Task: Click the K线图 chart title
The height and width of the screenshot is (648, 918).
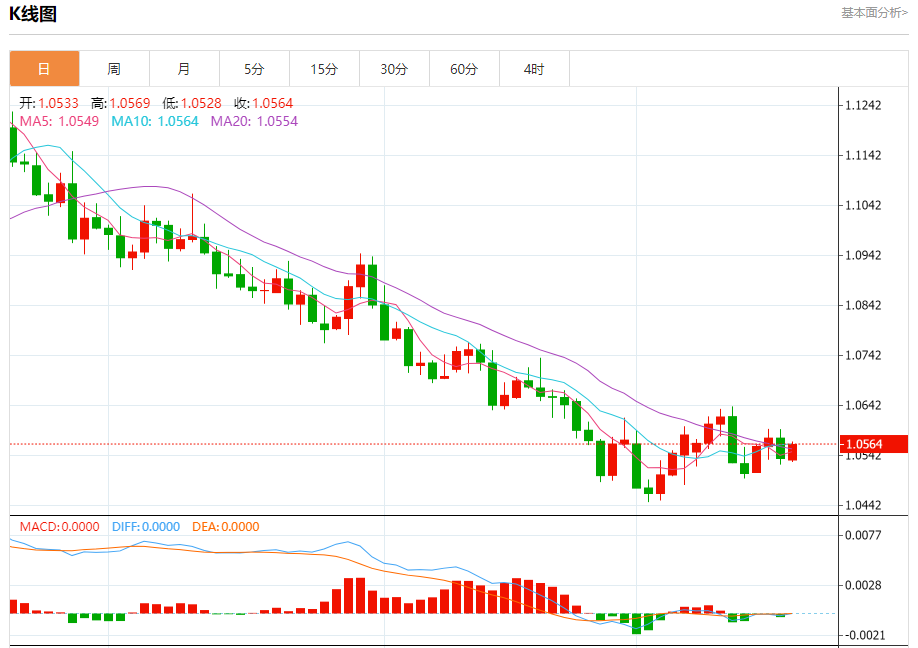Action: tap(33, 13)
